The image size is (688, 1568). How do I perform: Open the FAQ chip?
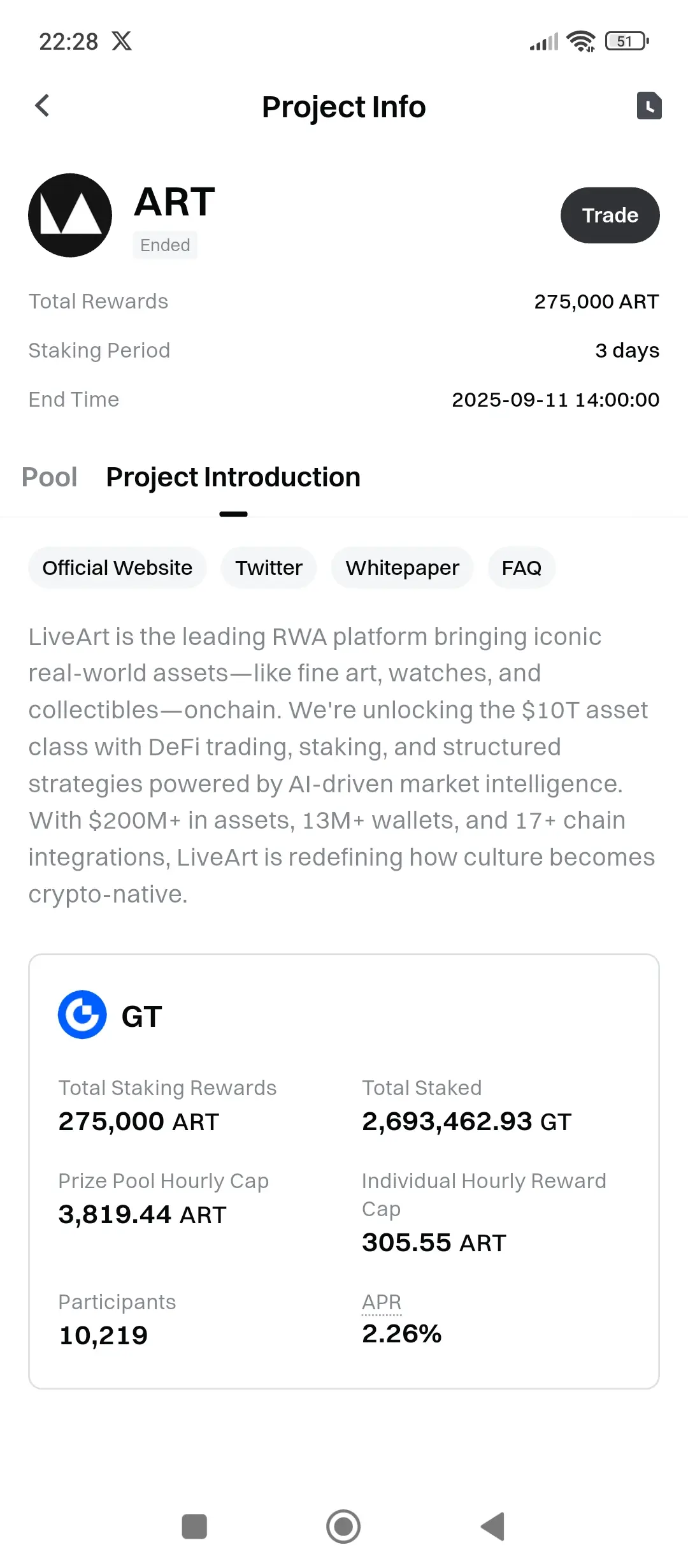coord(522,568)
